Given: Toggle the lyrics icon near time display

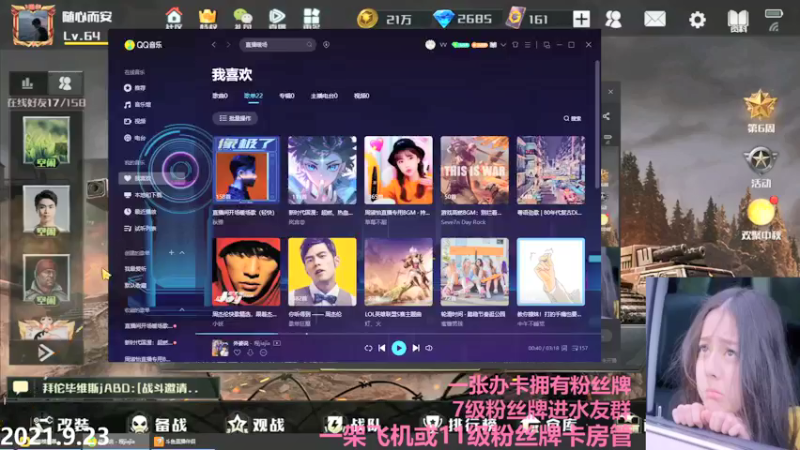Looking at the screenshot, I should click(x=564, y=348).
